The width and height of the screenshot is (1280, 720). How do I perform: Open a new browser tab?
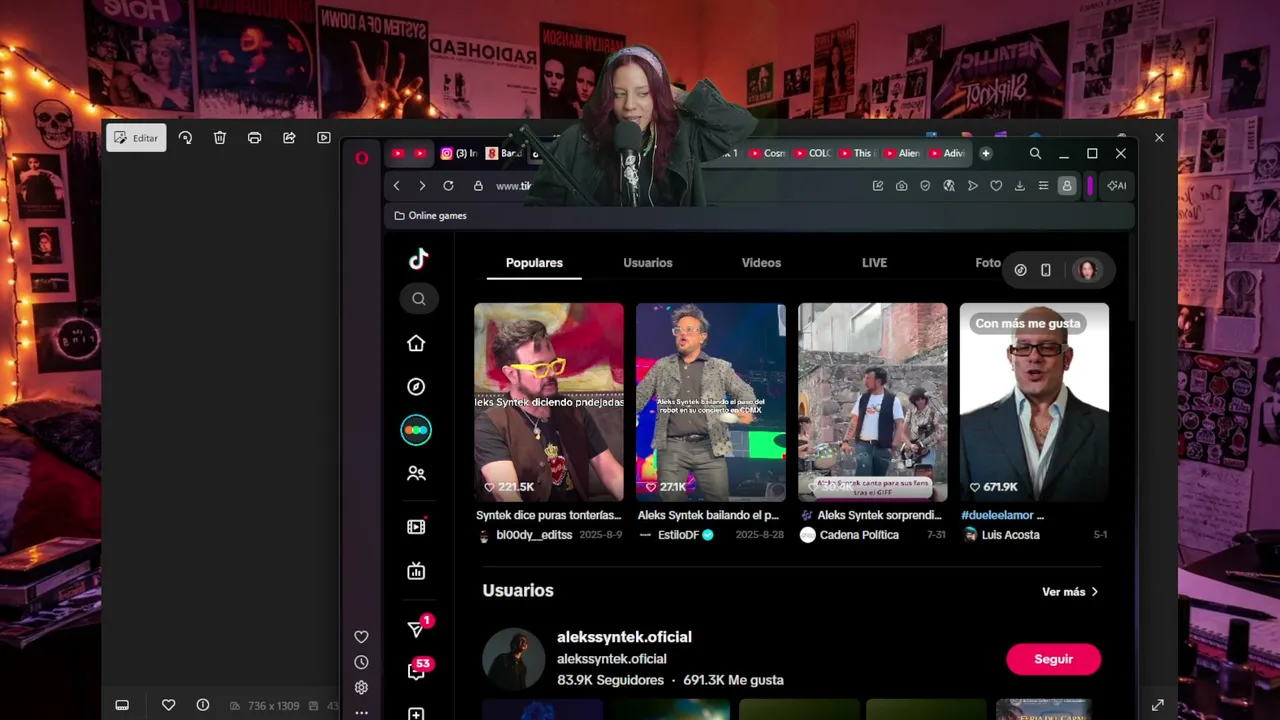pyautogui.click(x=986, y=153)
